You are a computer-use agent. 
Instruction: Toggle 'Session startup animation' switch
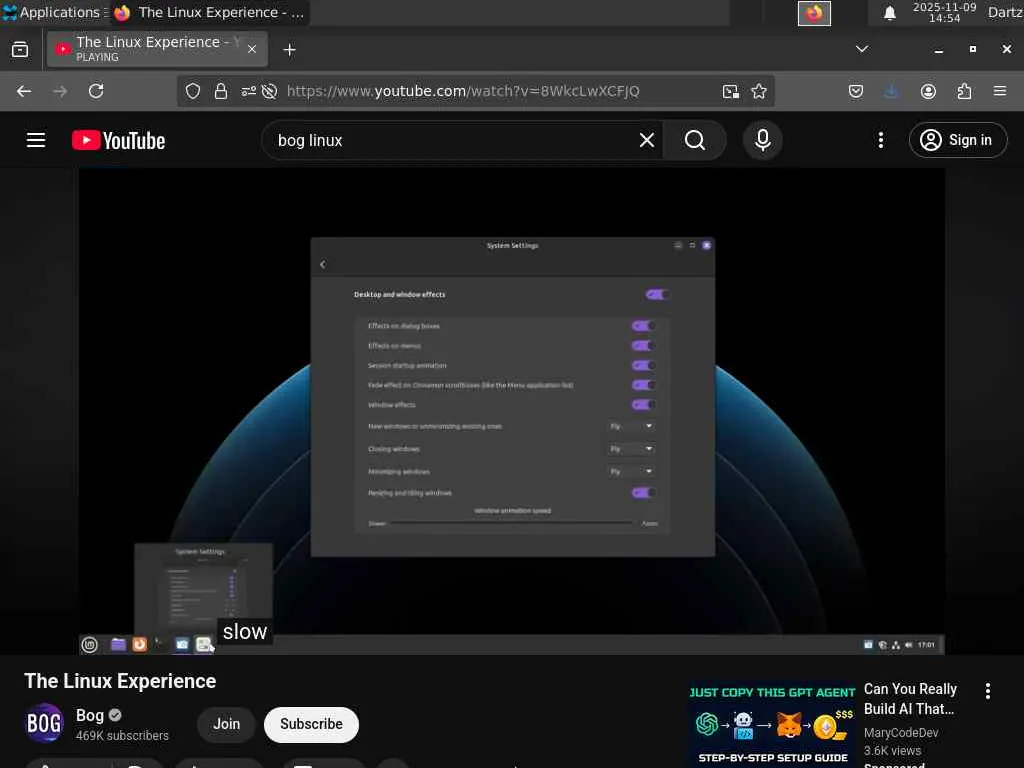[643, 365]
